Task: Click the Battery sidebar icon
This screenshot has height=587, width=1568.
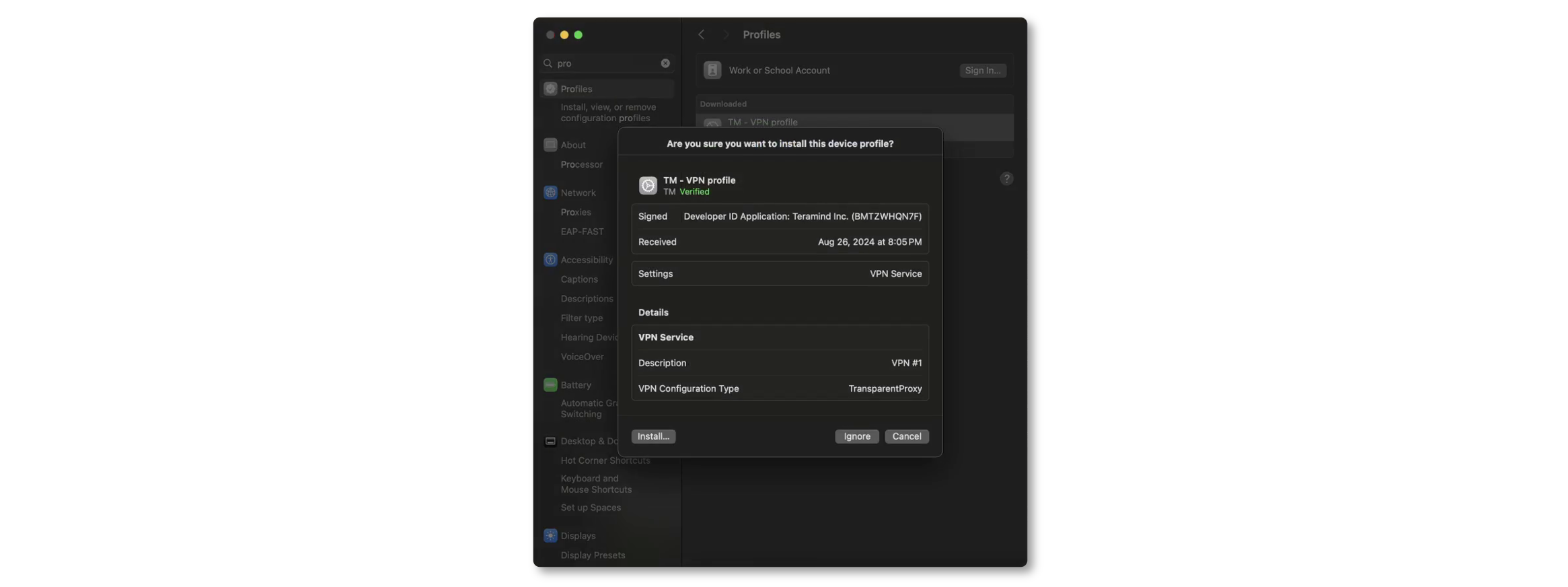Action: point(550,385)
